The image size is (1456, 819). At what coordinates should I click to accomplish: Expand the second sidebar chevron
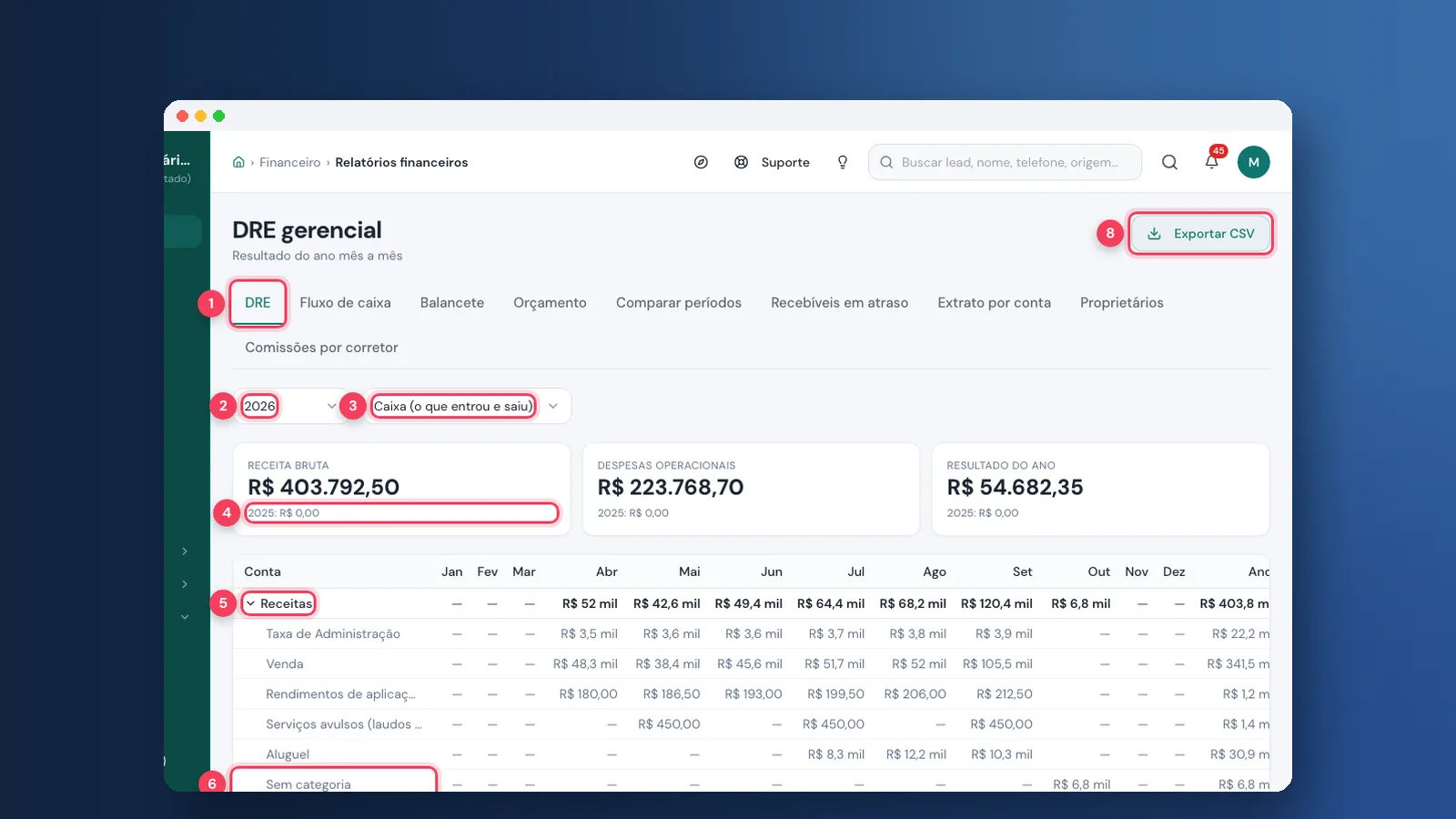pos(185,584)
